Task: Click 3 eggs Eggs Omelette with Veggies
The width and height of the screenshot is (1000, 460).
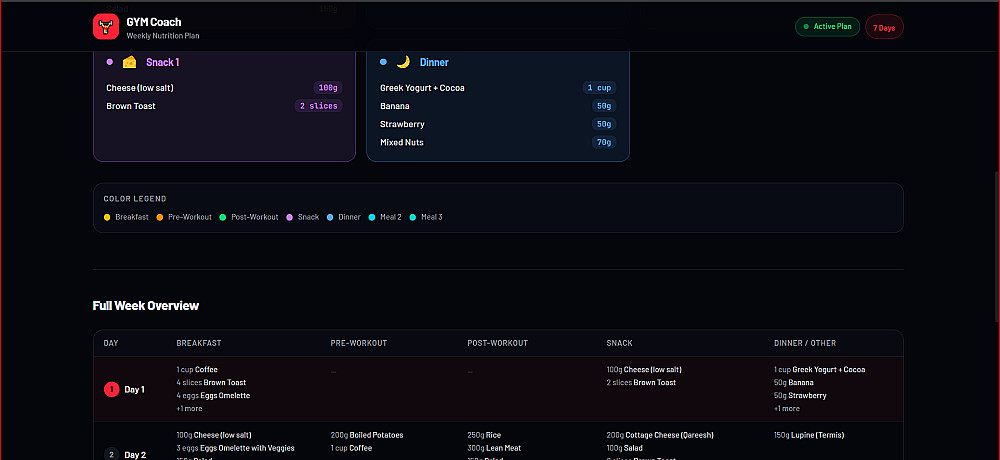Action: point(235,448)
